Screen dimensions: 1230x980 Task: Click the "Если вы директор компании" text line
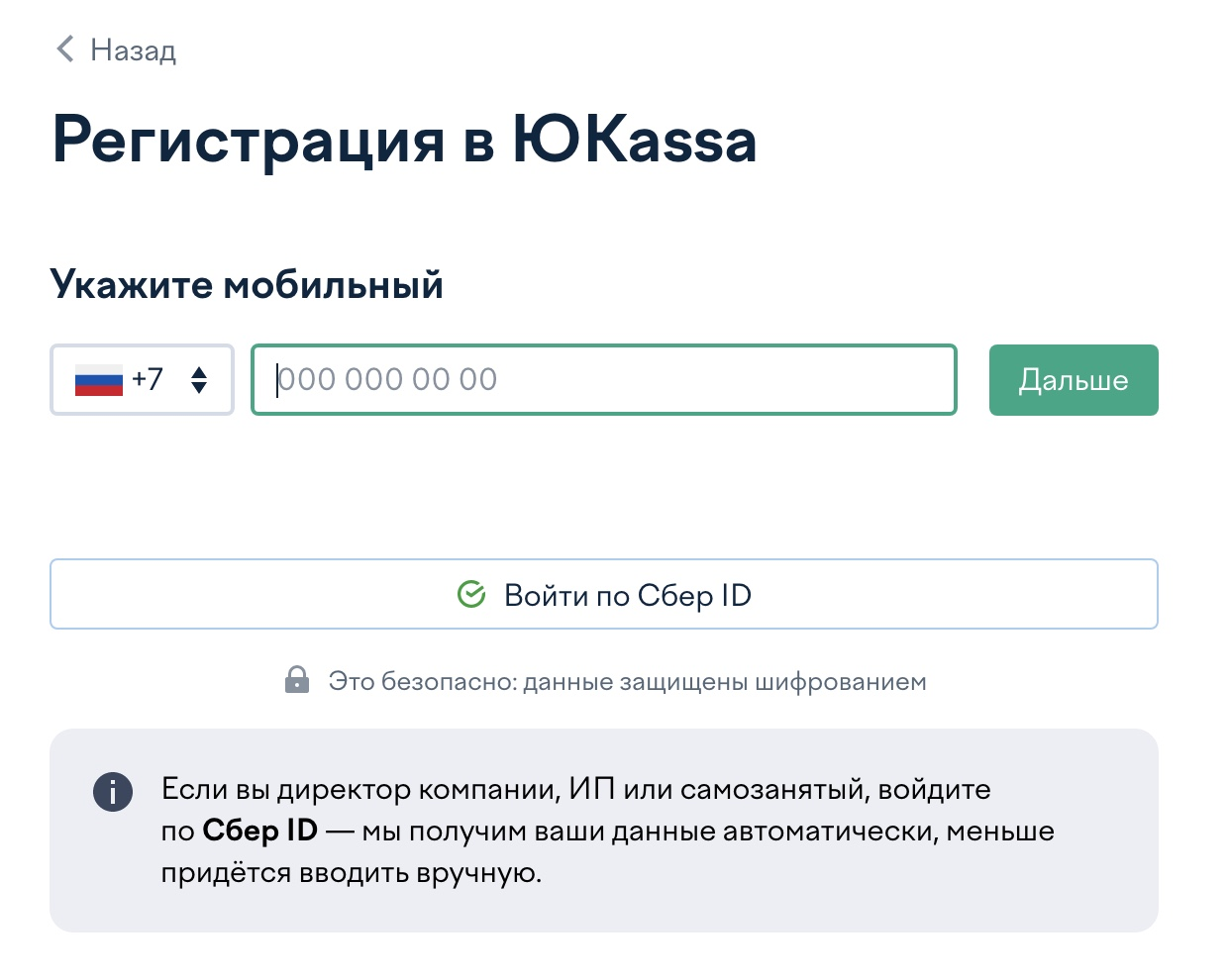(576, 790)
